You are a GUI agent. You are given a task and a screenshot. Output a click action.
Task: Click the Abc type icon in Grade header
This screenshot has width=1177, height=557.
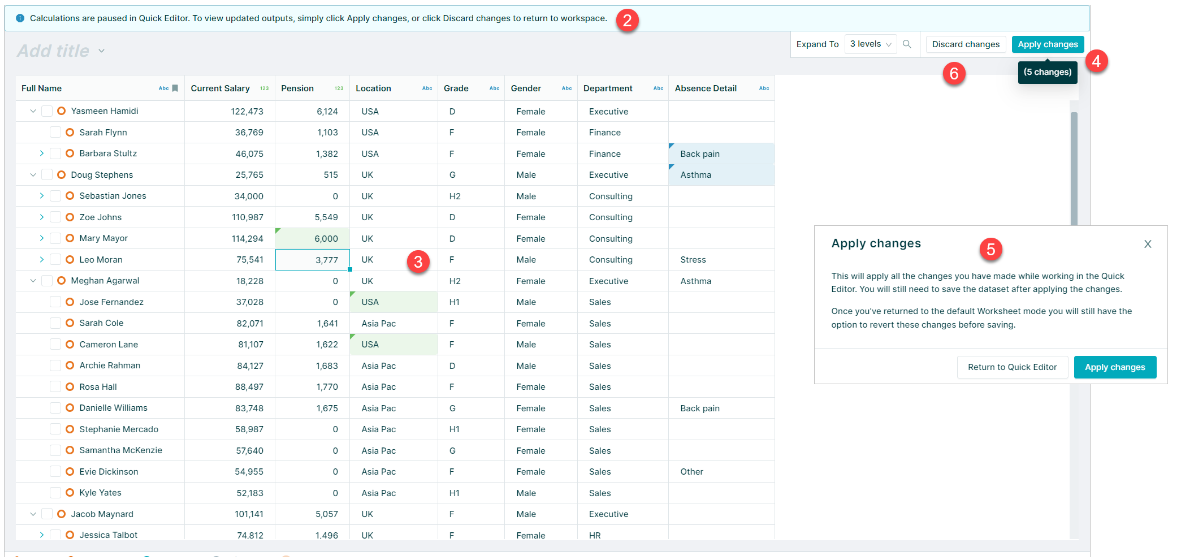[494, 88]
